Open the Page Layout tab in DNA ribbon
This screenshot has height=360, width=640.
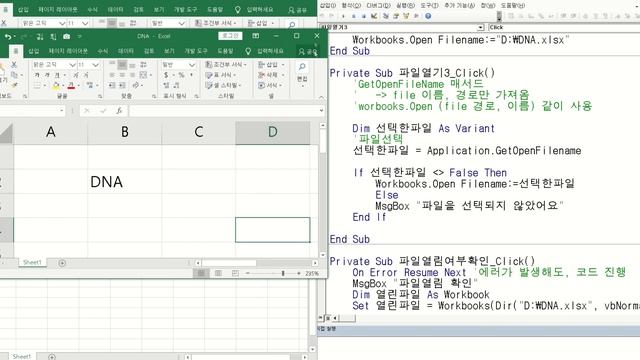tap(68, 51)
